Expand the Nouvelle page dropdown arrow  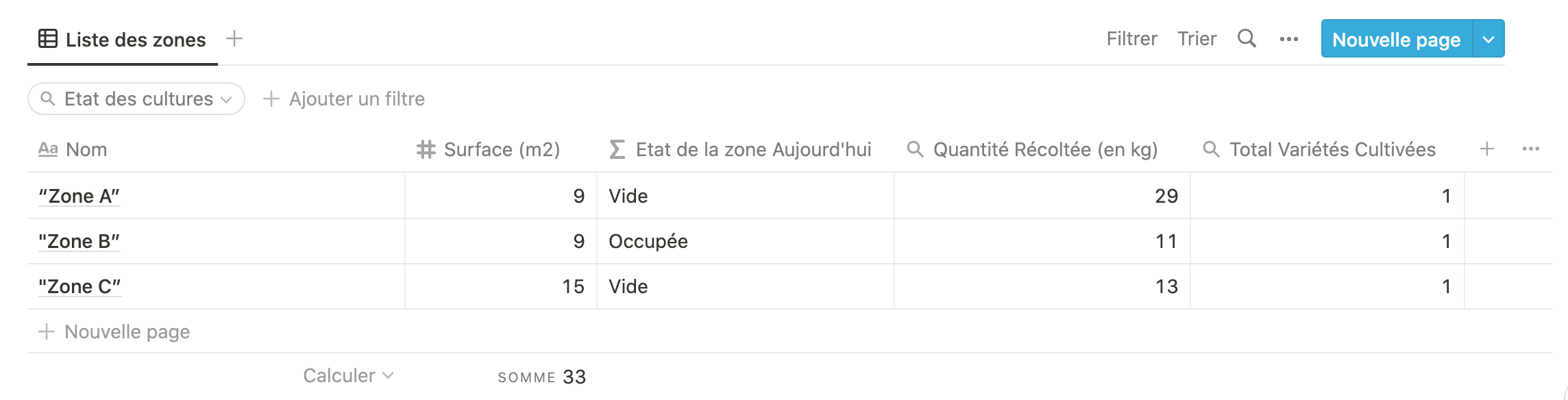point(1489,39)
